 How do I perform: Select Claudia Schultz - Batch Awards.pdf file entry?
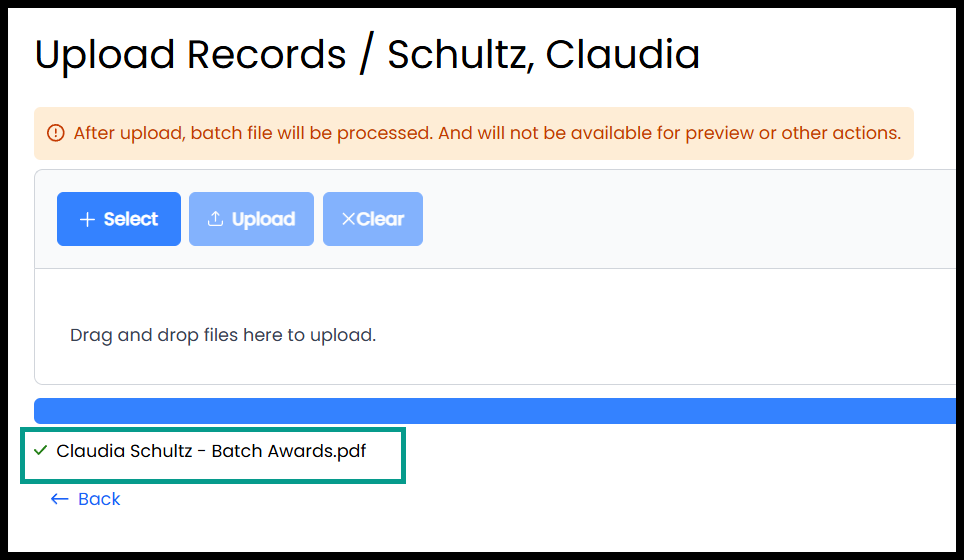211,451
